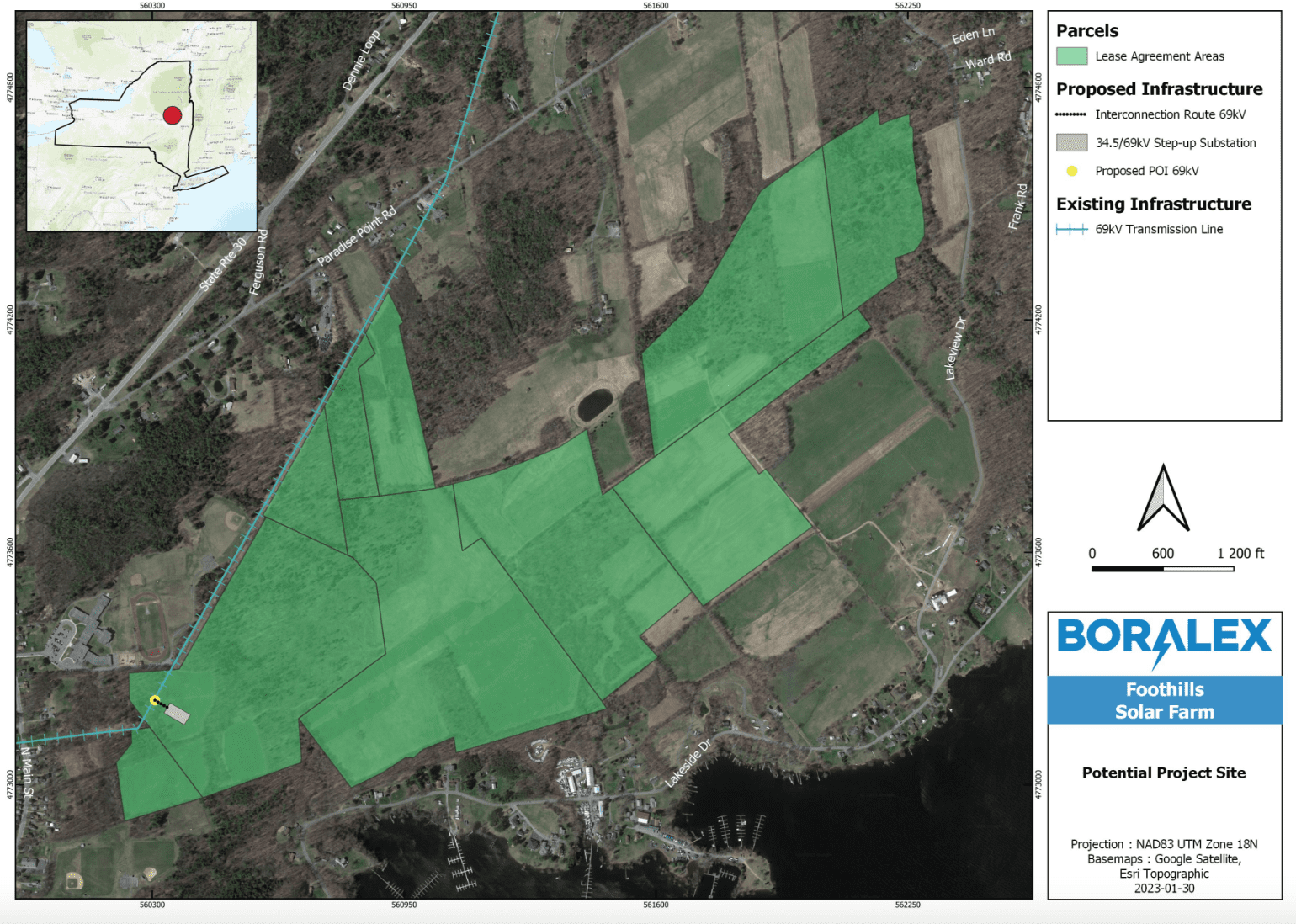Click the 'State Rte 30' road label
The width and height of the screenshot is (1296, 924).
[223, 263]
